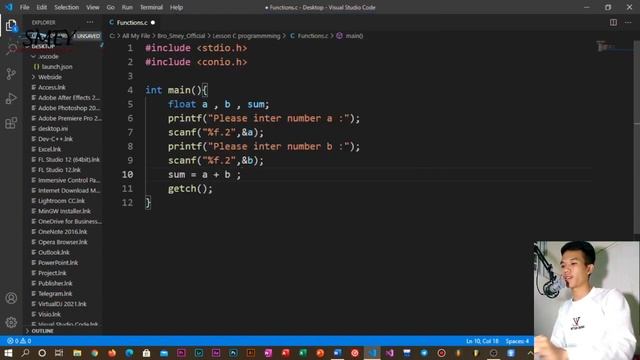This screenshot has width=640, height=360.
Task: Split the editor to the right
Action: [613, 22]
